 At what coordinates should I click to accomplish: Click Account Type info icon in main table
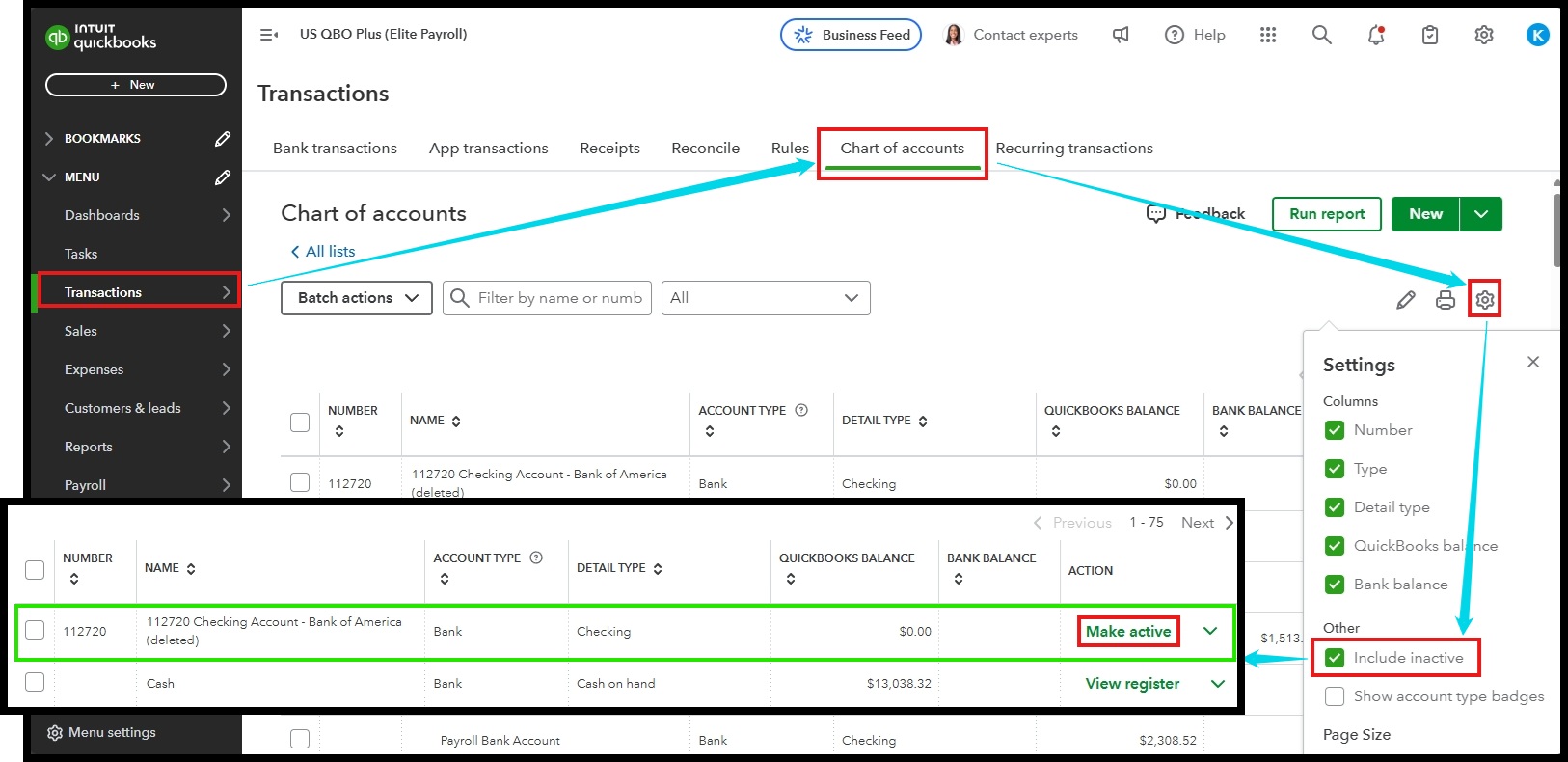[x=801, y=410]
